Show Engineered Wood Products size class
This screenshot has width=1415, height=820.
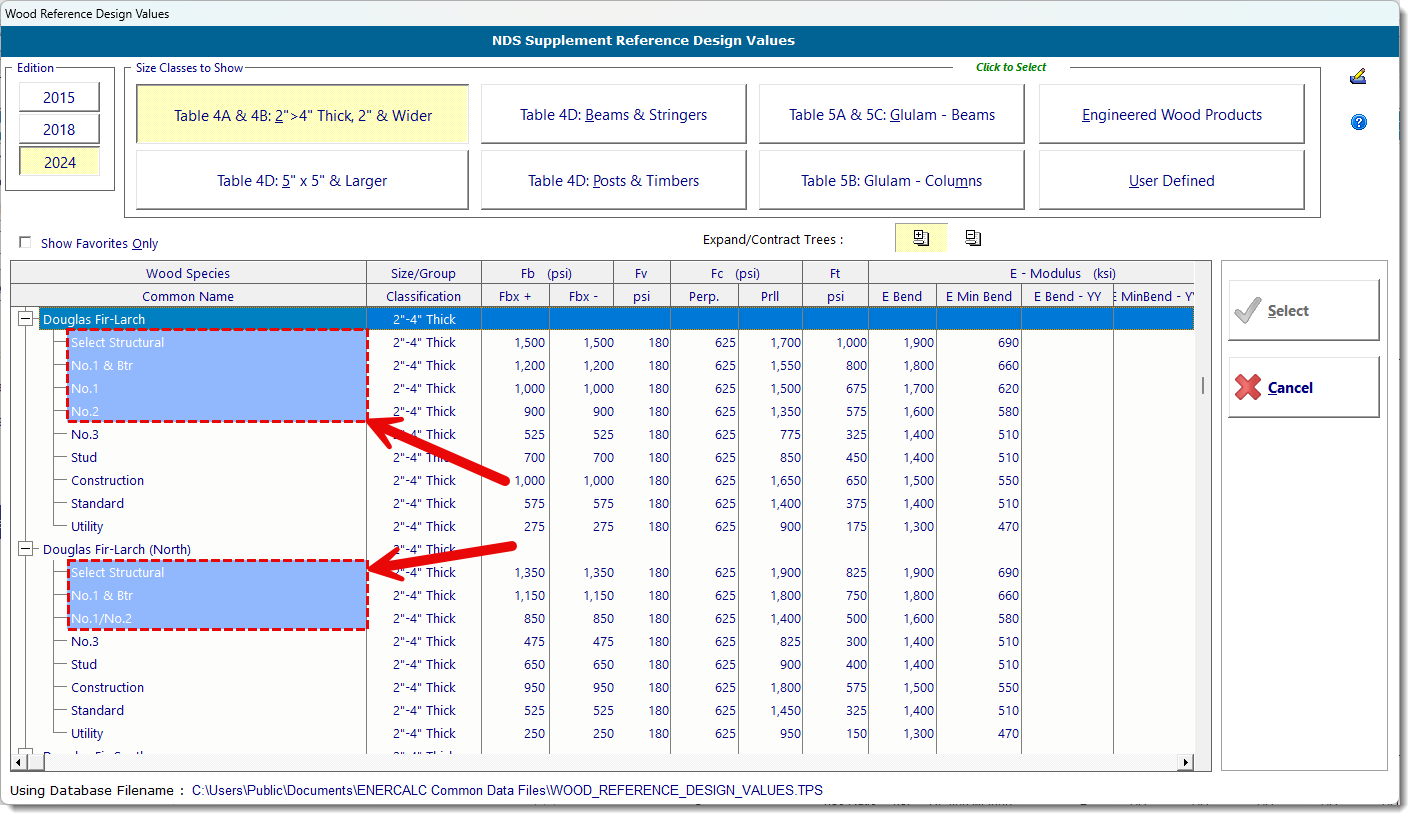pyautogui.click(x=1171, y=115)
